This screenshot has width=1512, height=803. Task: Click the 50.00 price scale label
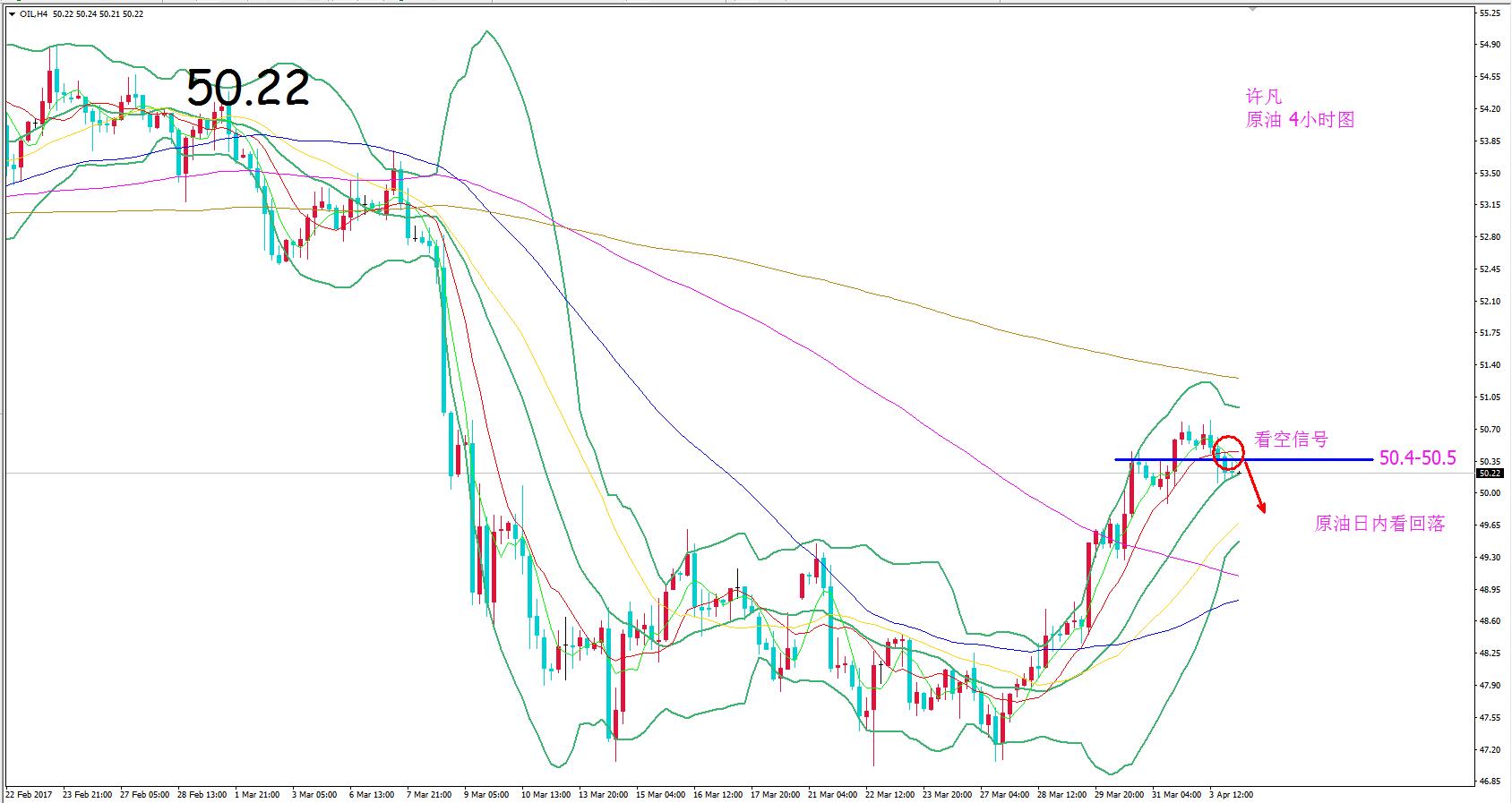[x=1491, y=493]
